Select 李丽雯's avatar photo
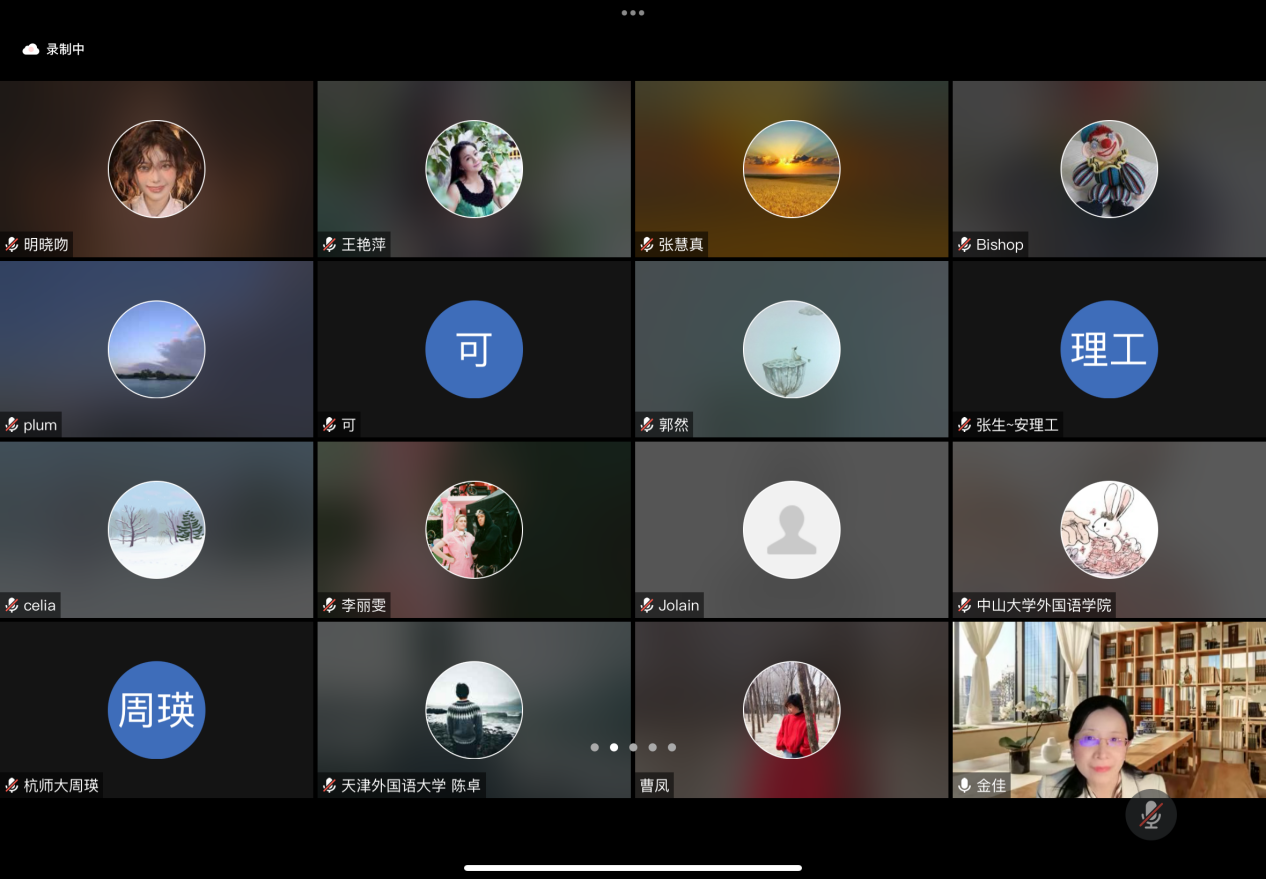The image size is (1266, 879). point(474,530)
